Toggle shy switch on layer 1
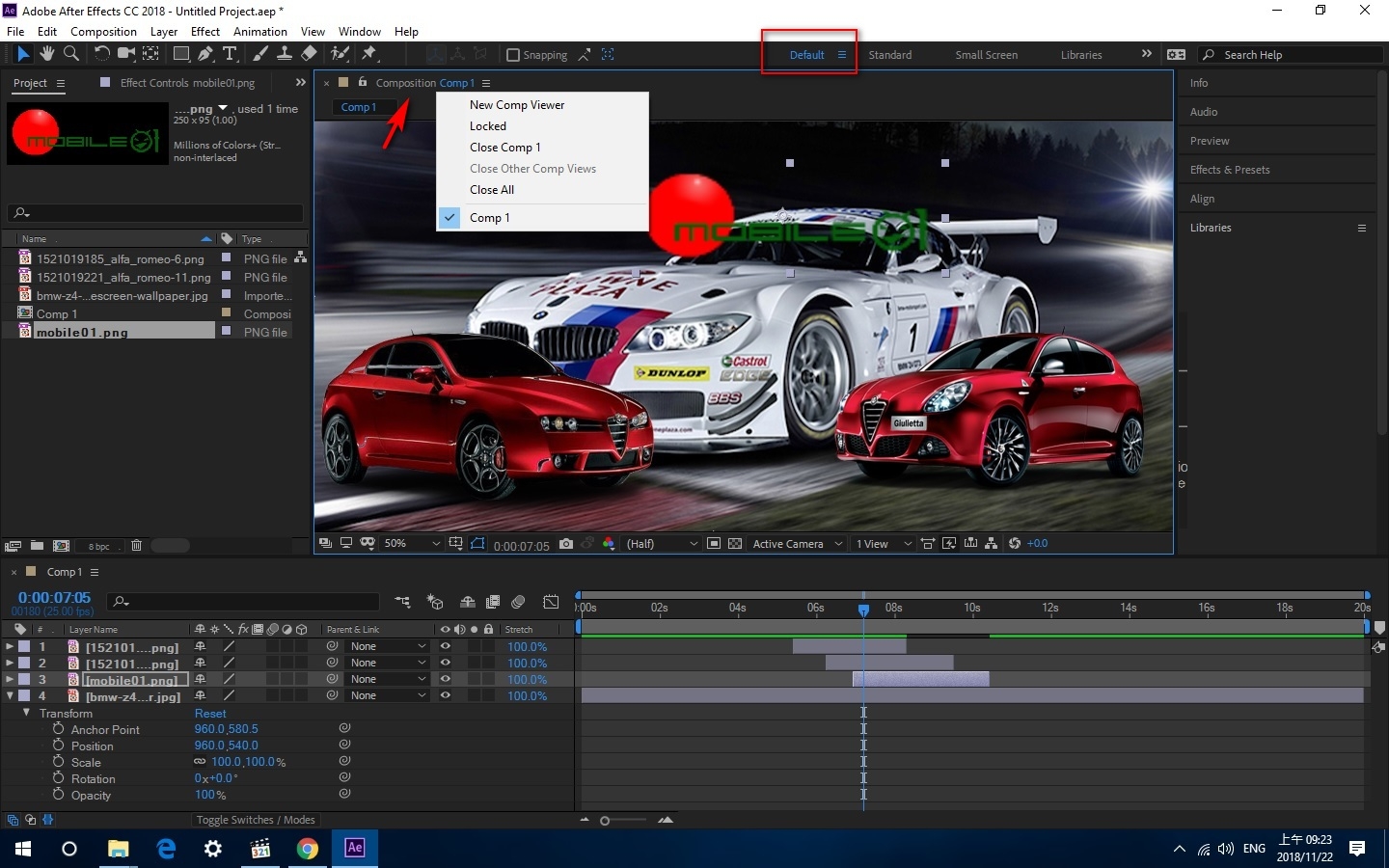 point(200,646)
